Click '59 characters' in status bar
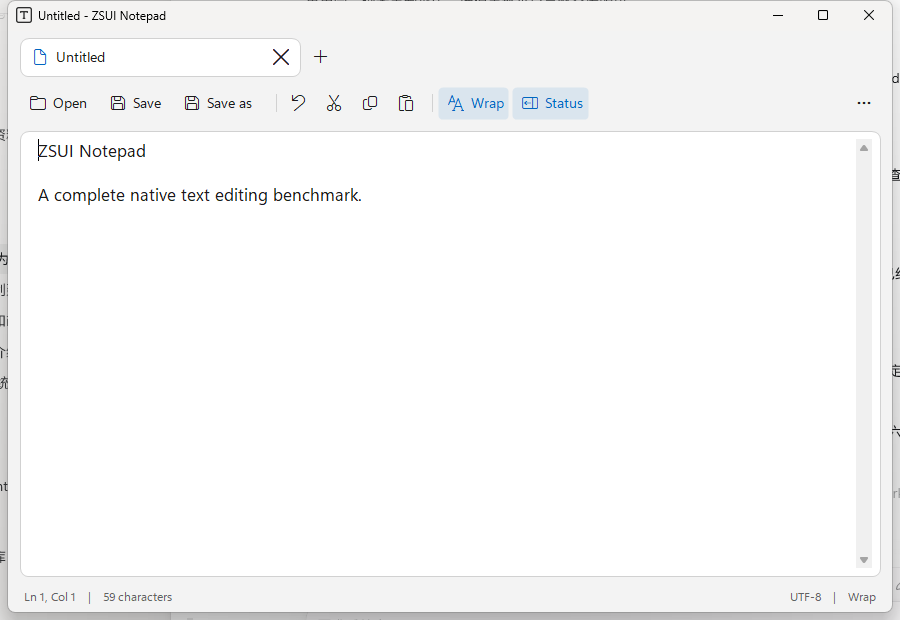The height and width of the screenshot is (620, 900). pos(138,597)
